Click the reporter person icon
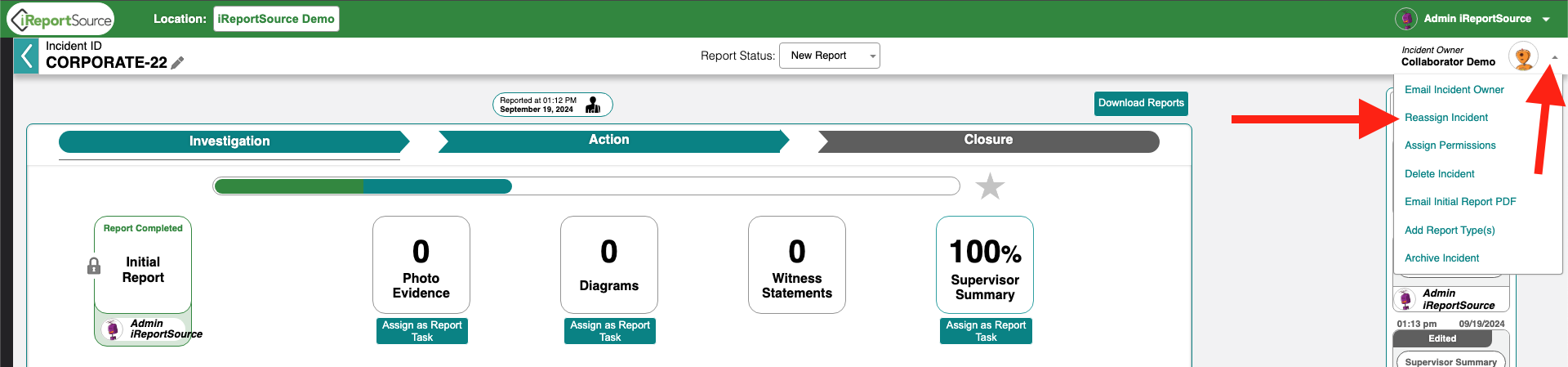 tap(594, 105)
